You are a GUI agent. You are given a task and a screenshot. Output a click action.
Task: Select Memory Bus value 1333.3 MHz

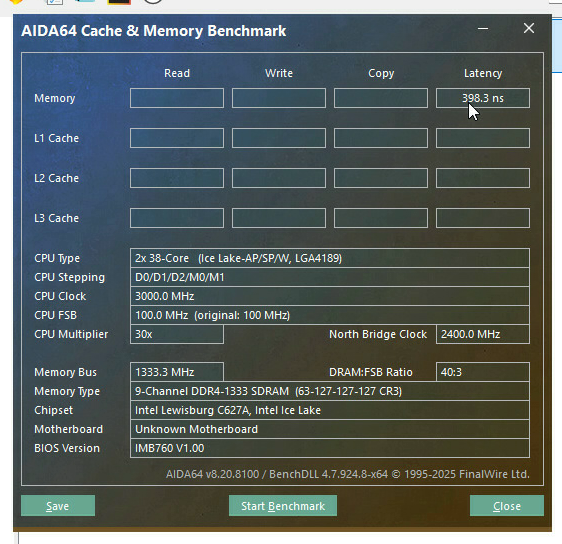click(177, 372)
